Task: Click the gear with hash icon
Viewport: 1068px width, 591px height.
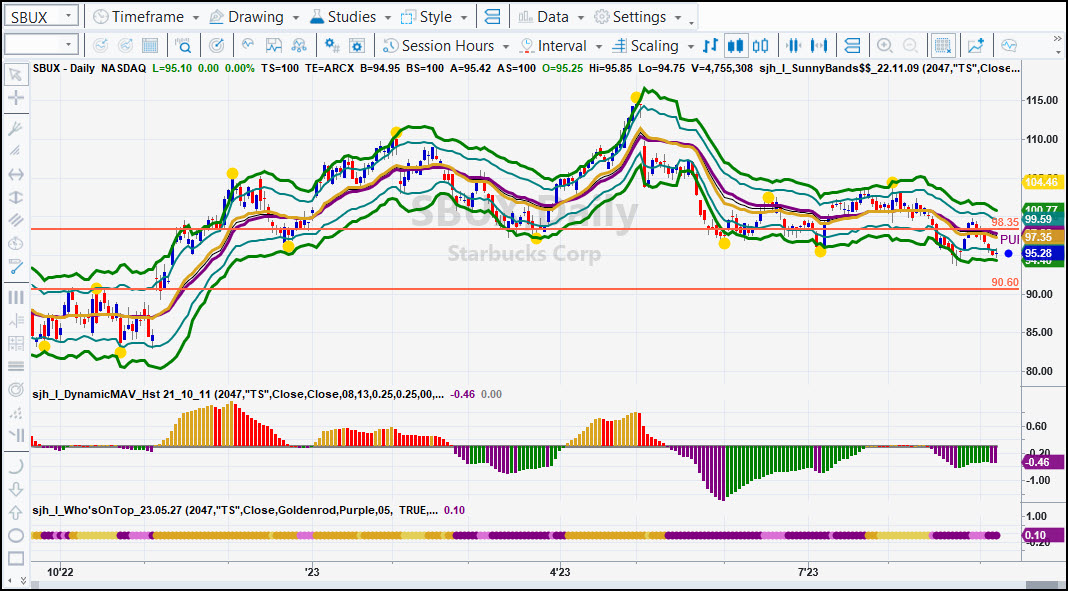Action: pyautogui.click(x=332, y=46)
